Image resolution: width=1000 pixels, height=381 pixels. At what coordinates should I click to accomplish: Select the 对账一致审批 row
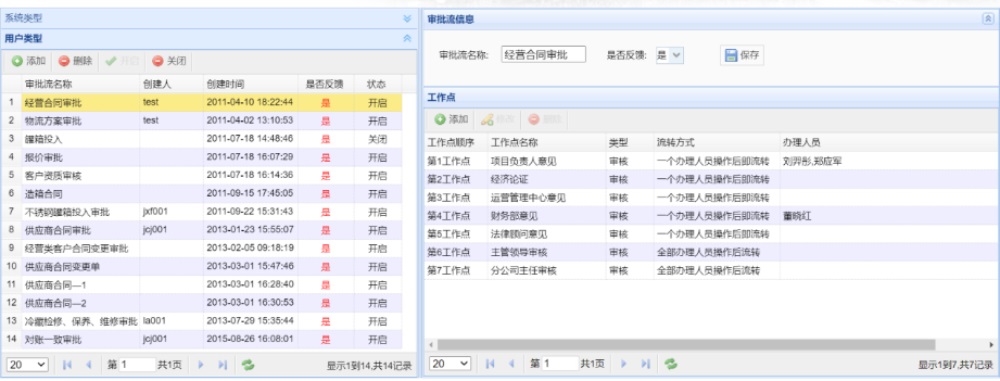[x=202, y=340]
